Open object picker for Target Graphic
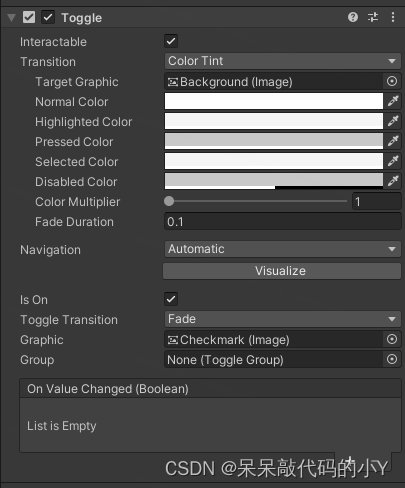Viewport: 405px width, 488px height. tap(392, 81)
